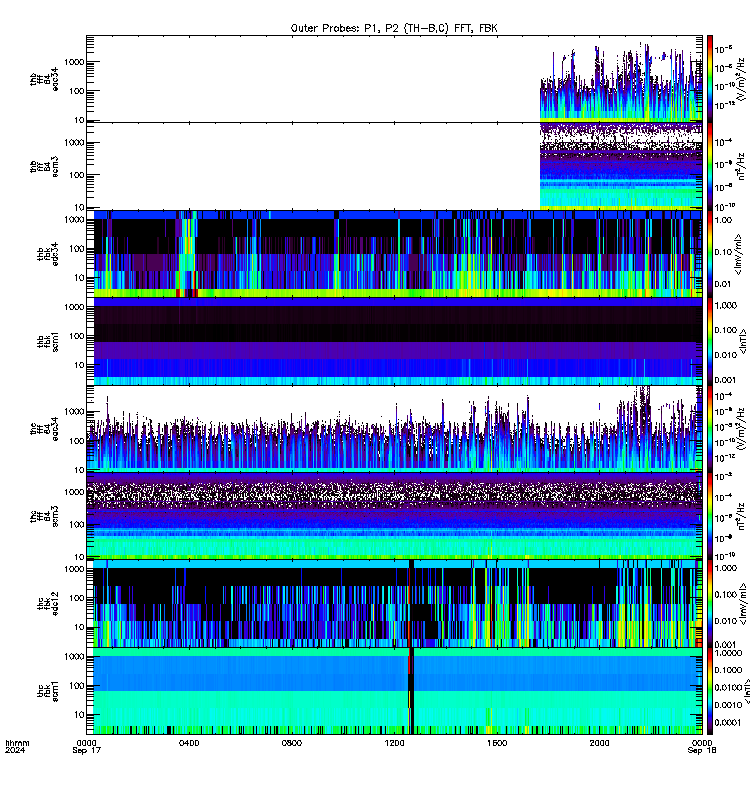
Task: Click the "1200" time axis label
Action: click(394, 743)
